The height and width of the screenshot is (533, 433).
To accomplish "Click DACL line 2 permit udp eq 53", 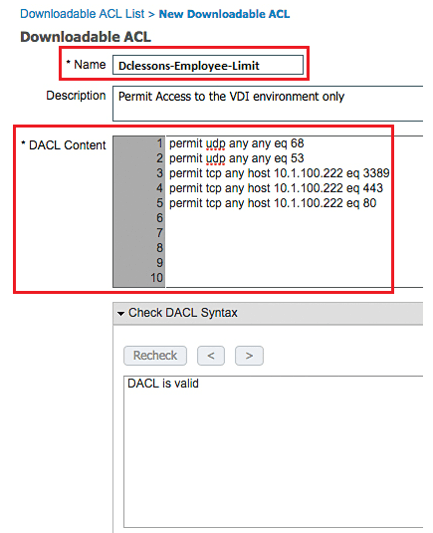I will [x=237, y=158].
